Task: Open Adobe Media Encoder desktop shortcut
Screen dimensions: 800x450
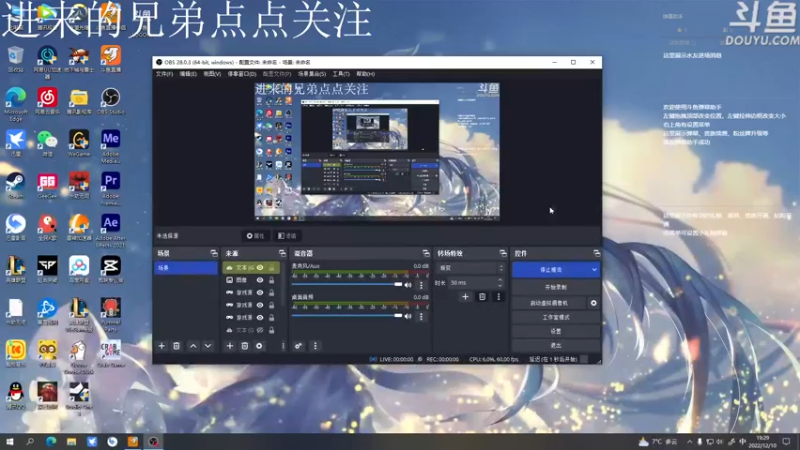Action: tap(111, 146)
